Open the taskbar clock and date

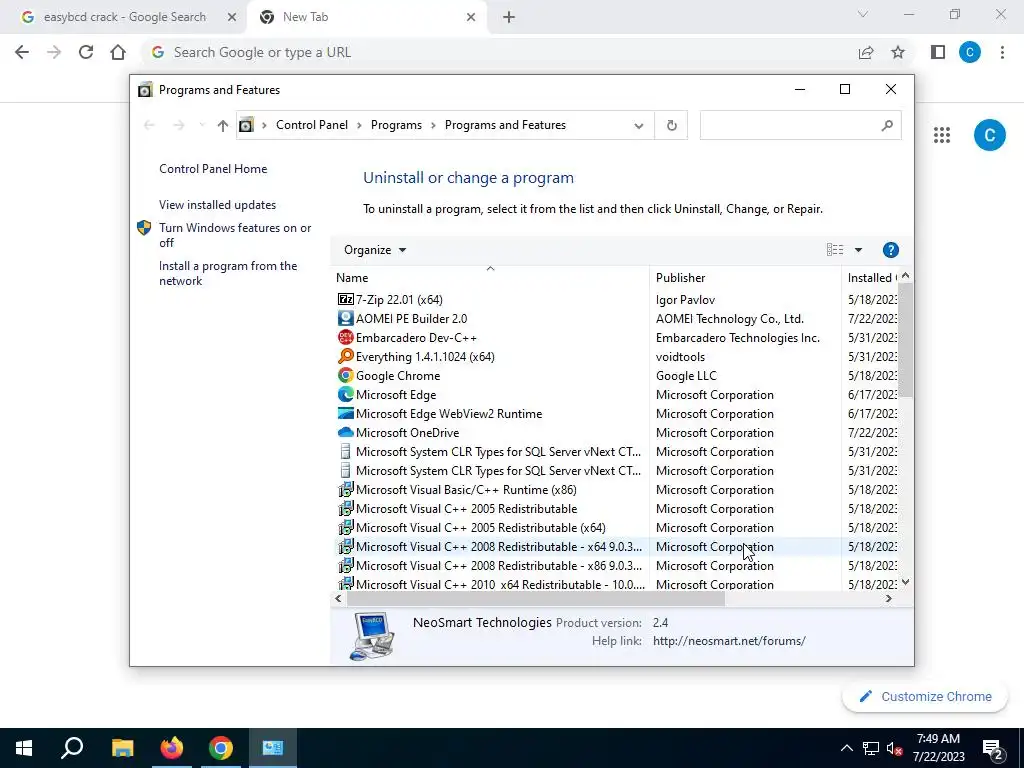(938, 748)
